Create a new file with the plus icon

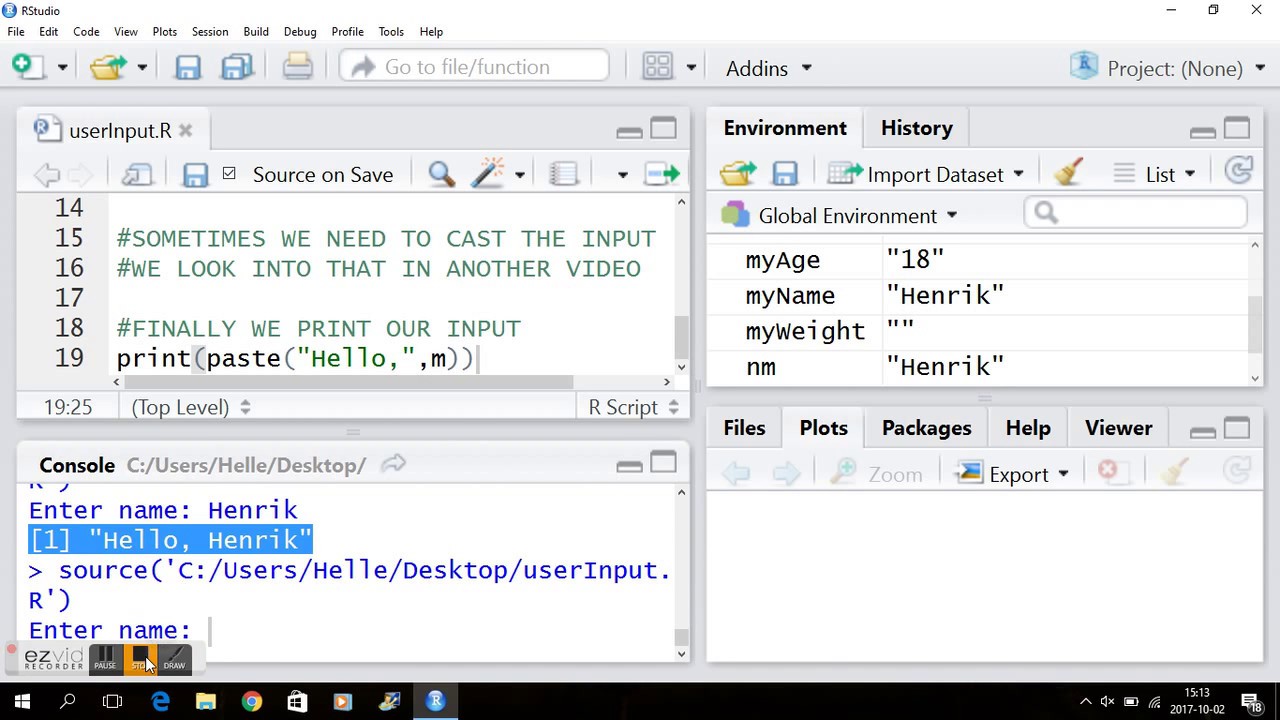27,67
